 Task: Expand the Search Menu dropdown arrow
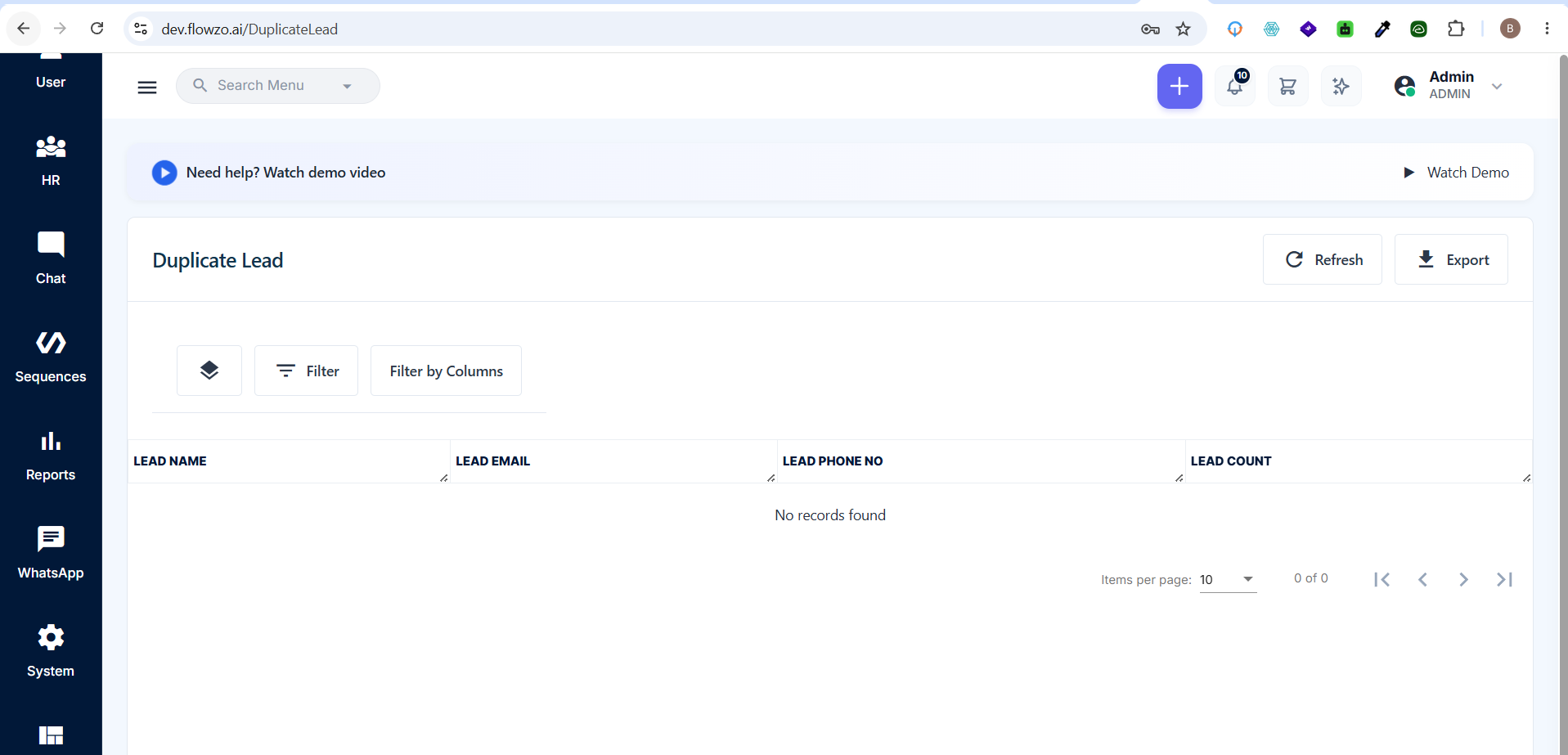click(x=347, y=86)
